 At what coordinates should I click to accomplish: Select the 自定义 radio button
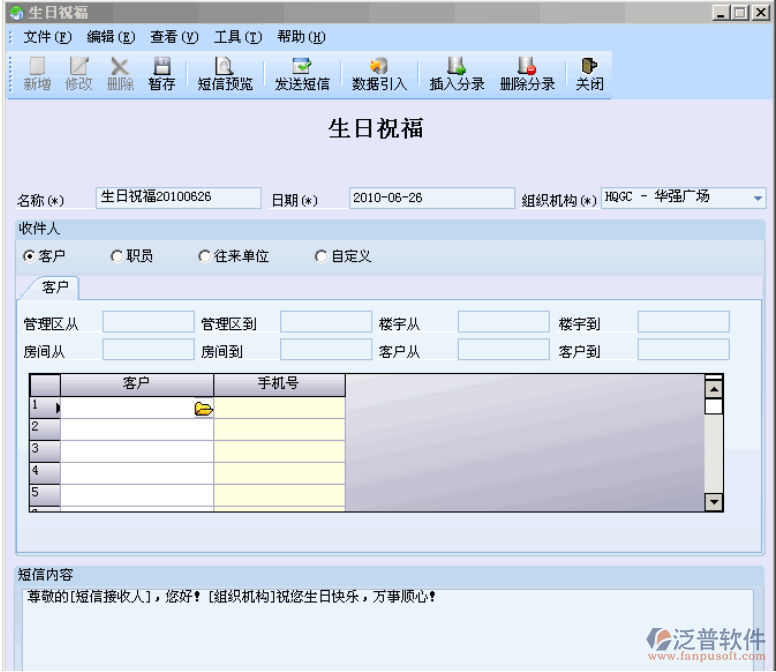pyautogui.click(x=321, y=256)
